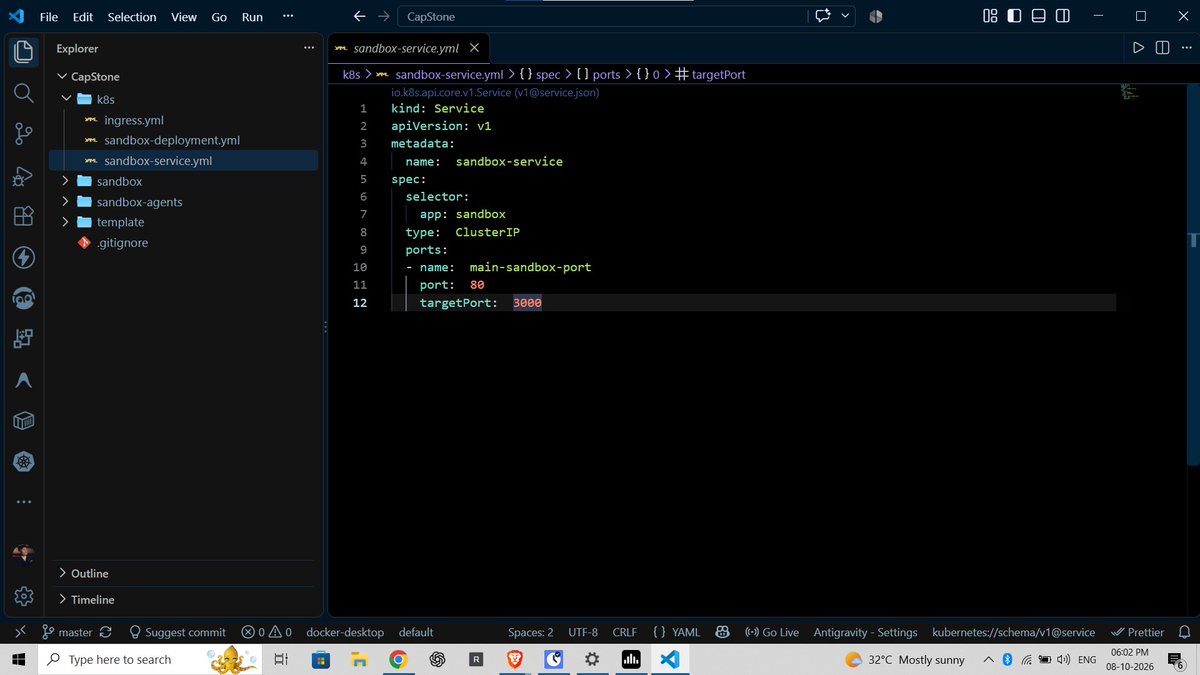The image size is (1200, 675).
Task: Expand the Timeline section
Action: pyautogui.click(x=183, y=599)
